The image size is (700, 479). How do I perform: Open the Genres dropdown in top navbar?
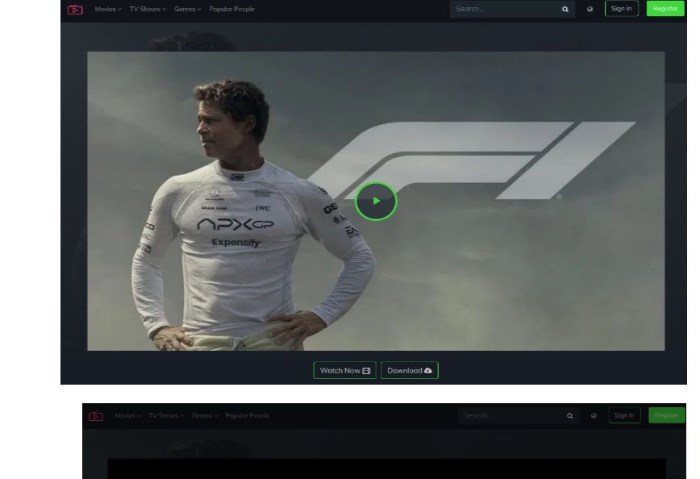click(188, 9)
